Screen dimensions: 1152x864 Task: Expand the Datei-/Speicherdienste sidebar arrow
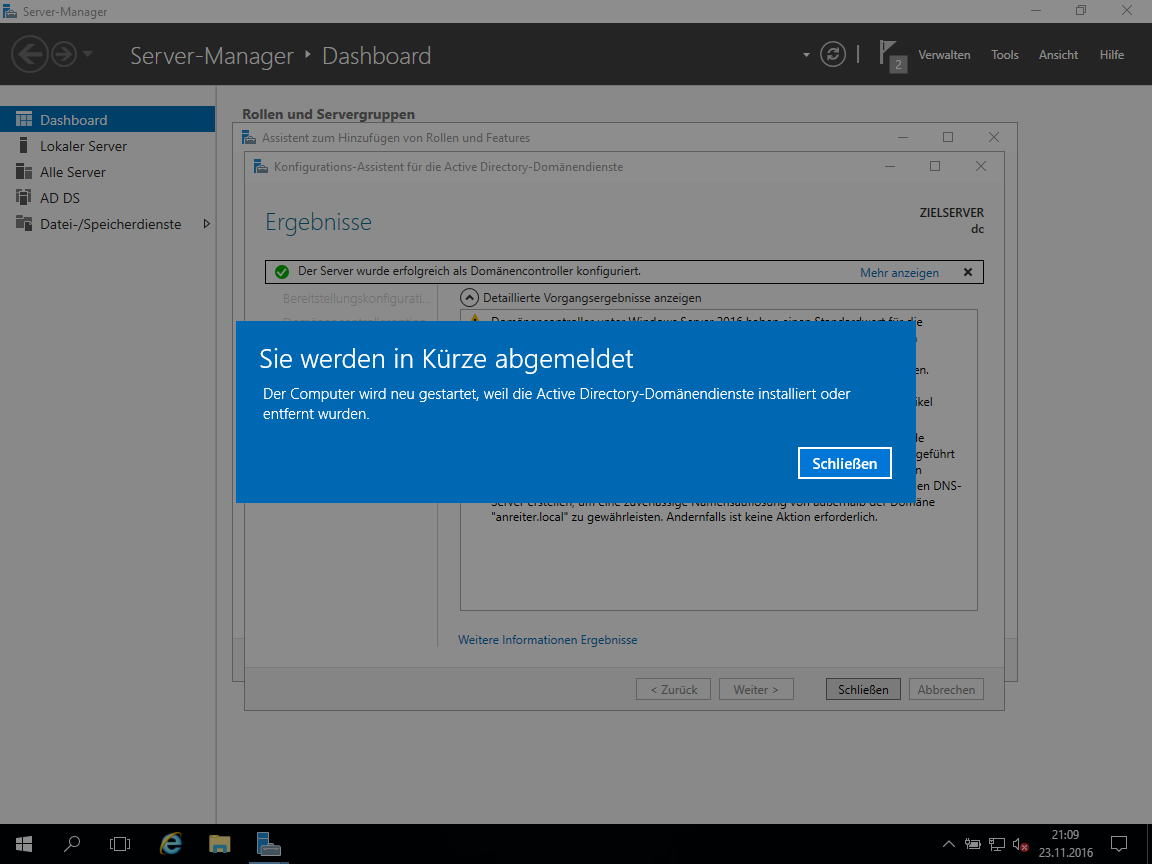[206, 224]
